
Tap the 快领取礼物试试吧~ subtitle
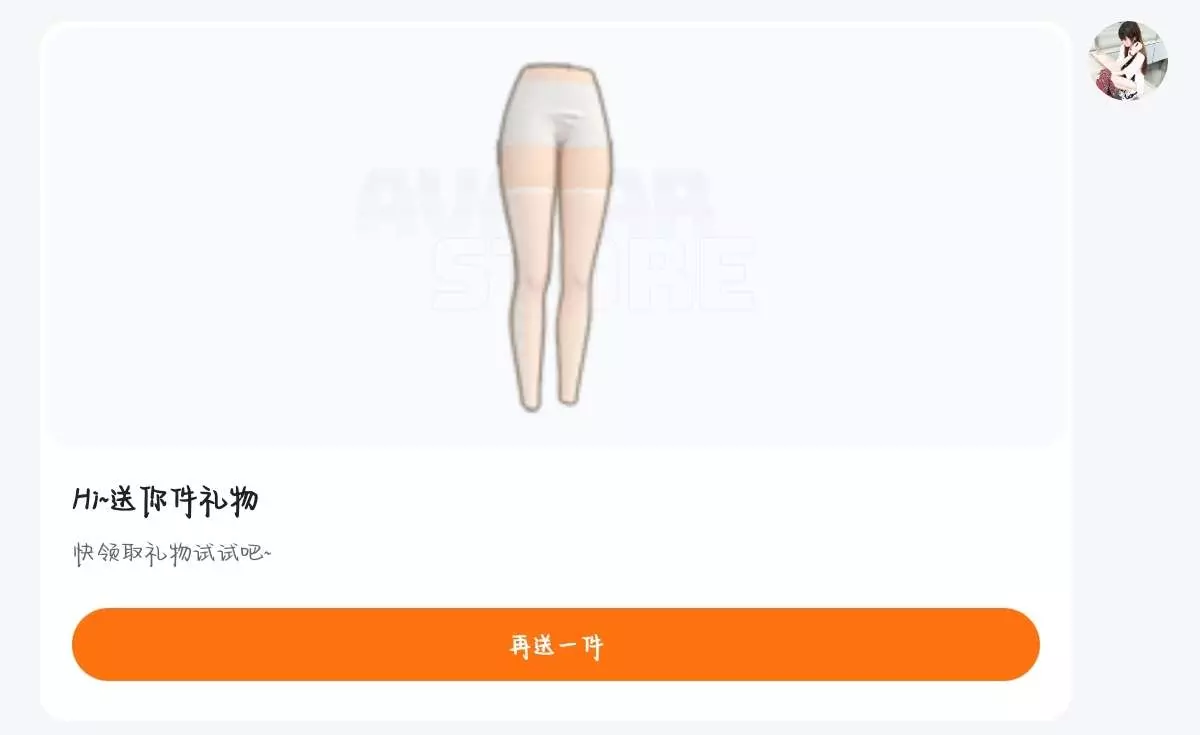[x=172, y=553]
